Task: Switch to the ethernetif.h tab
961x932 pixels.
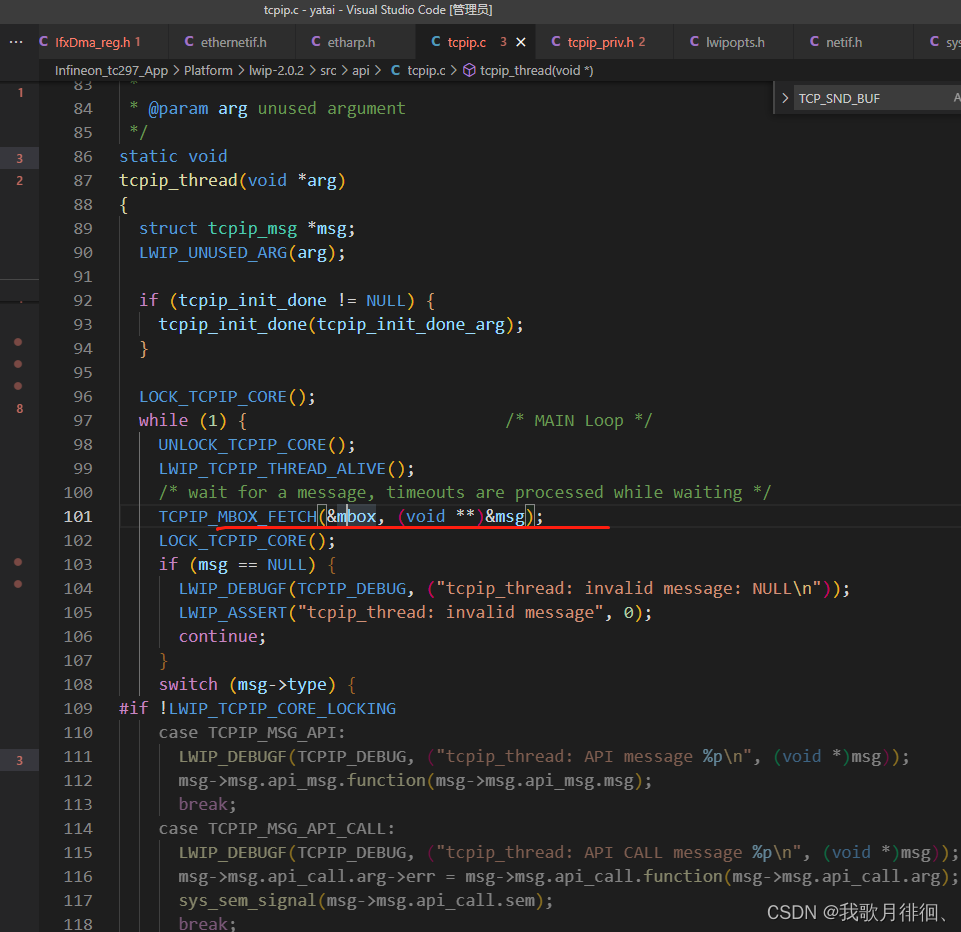Action: [234, 42]
